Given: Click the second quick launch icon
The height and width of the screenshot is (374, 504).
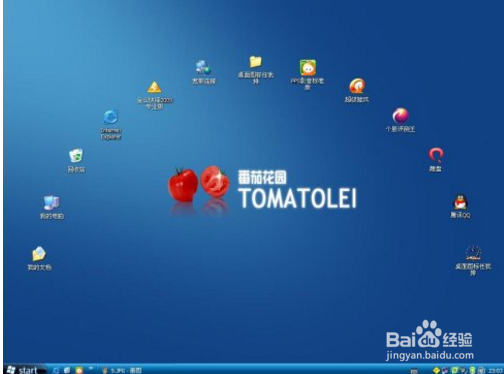Looking at the screenshot, I should (67, 370).
